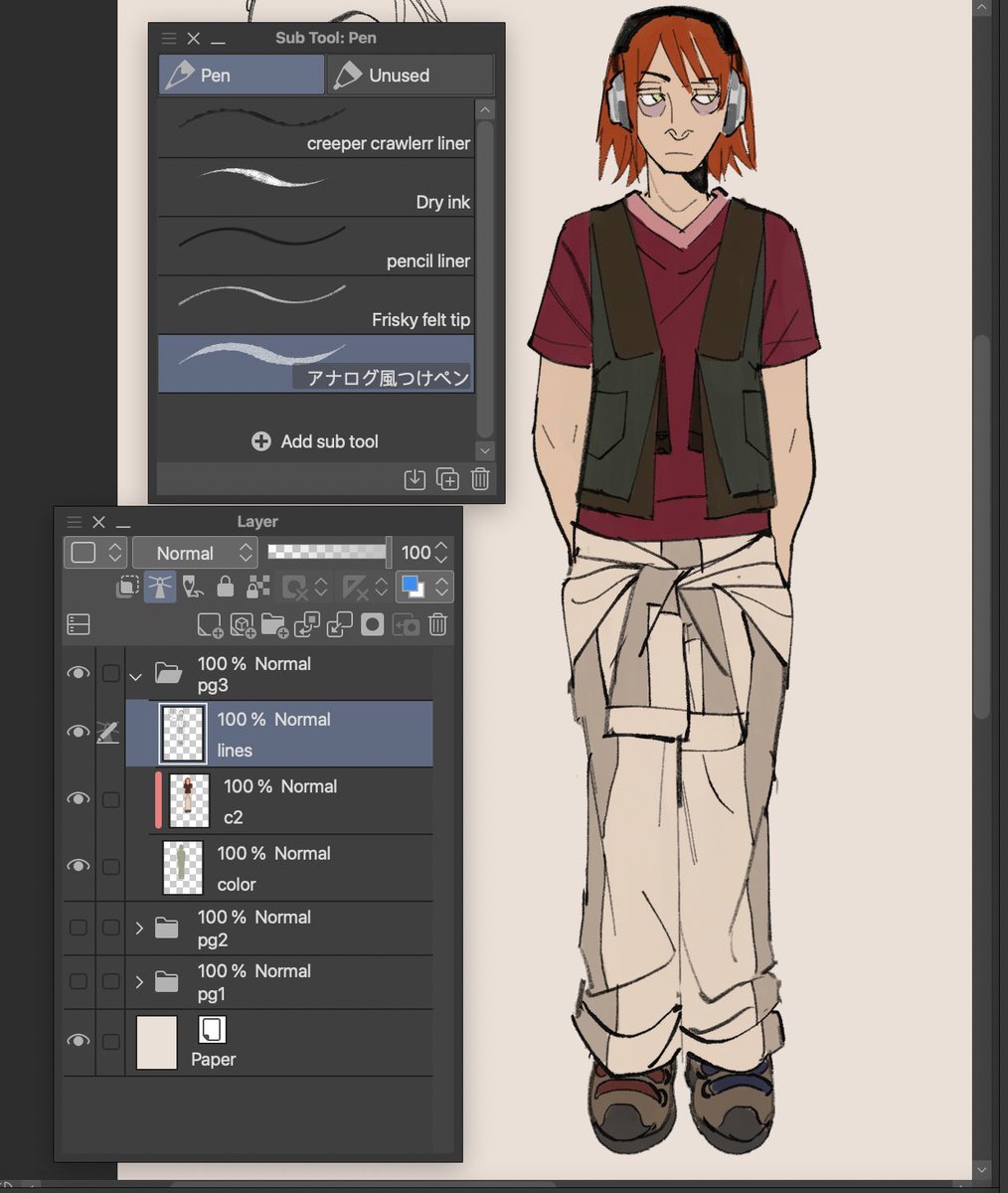
Task: Open the layer color arrows dropdown
Action: click(442, 588)
